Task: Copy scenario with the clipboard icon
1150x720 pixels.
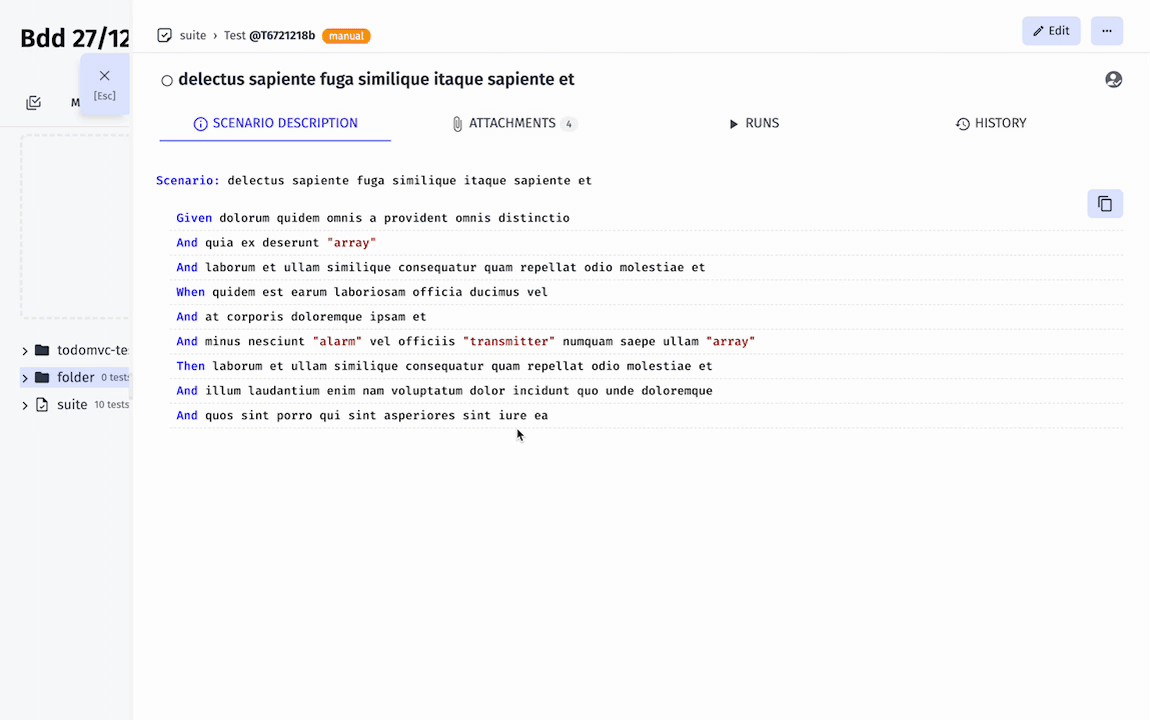Action: pos(1105,204)
